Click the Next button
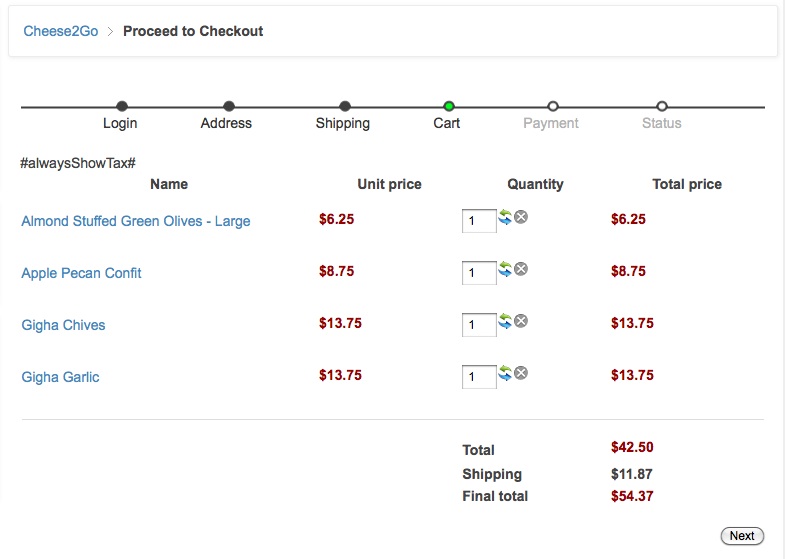785x559 pixels. pyautogui.click(x=742, y=536)
